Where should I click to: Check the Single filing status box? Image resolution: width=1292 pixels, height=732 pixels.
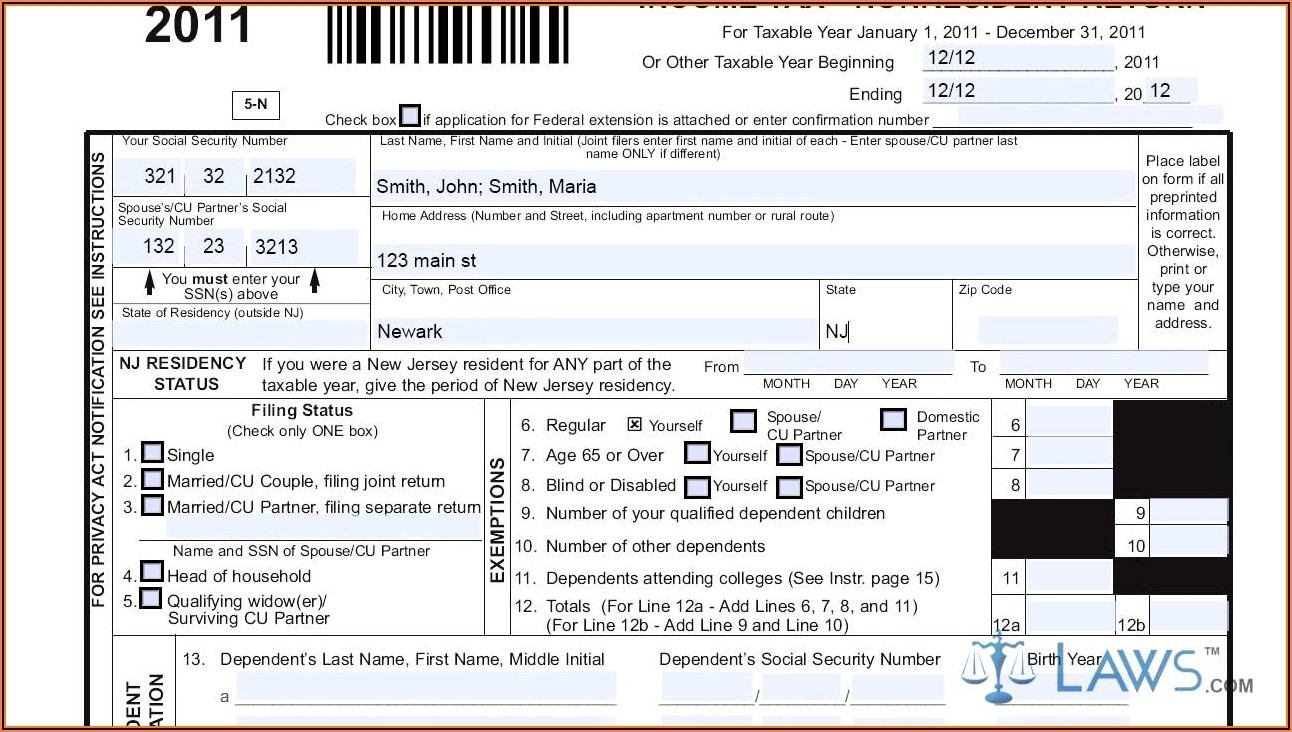(x=152, y=452)
